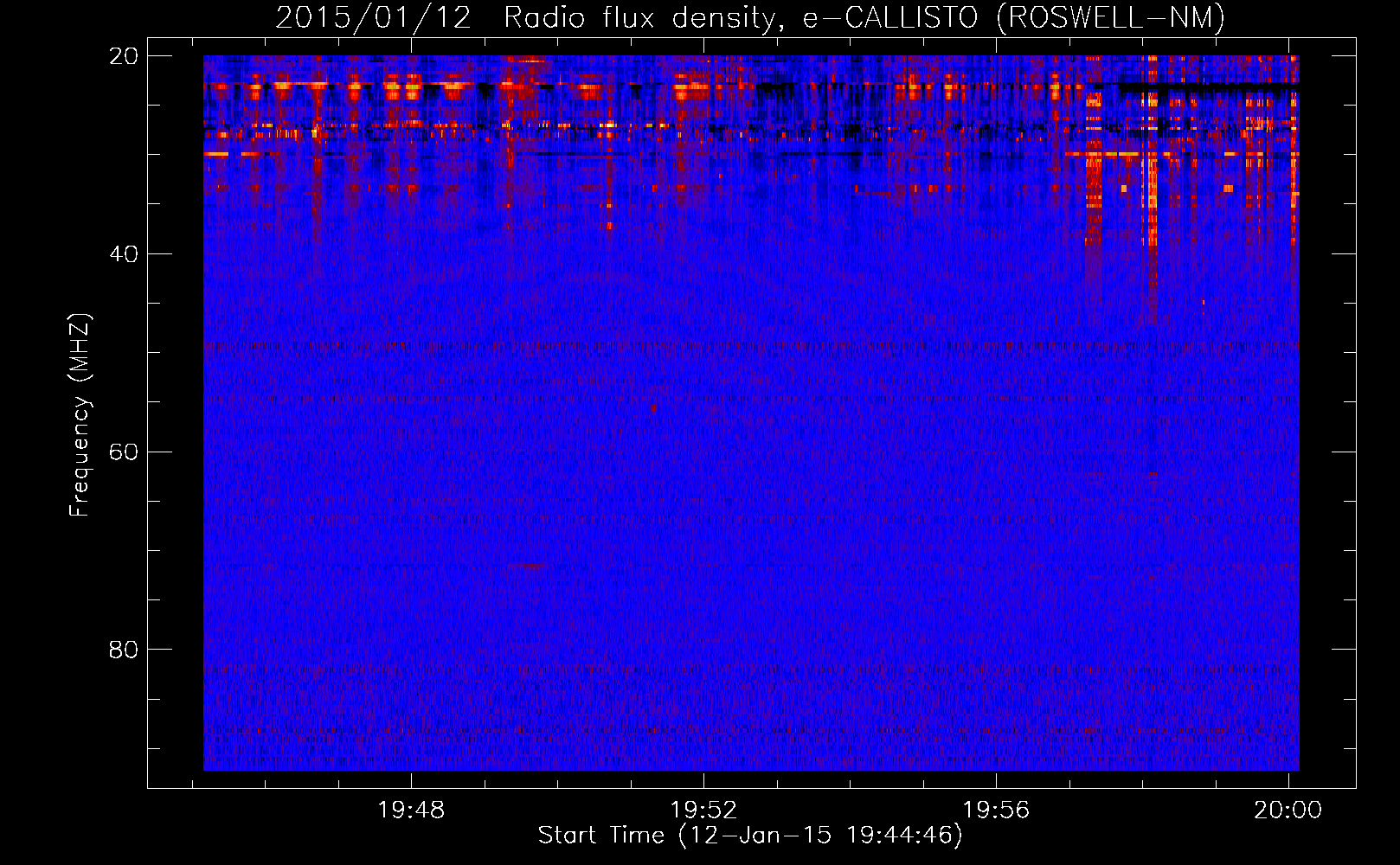1400x865 pixels.
Task: Click the 'Start Time (12-Jan-15 19:44:46)' x-axis label
Action: point(750,836)
